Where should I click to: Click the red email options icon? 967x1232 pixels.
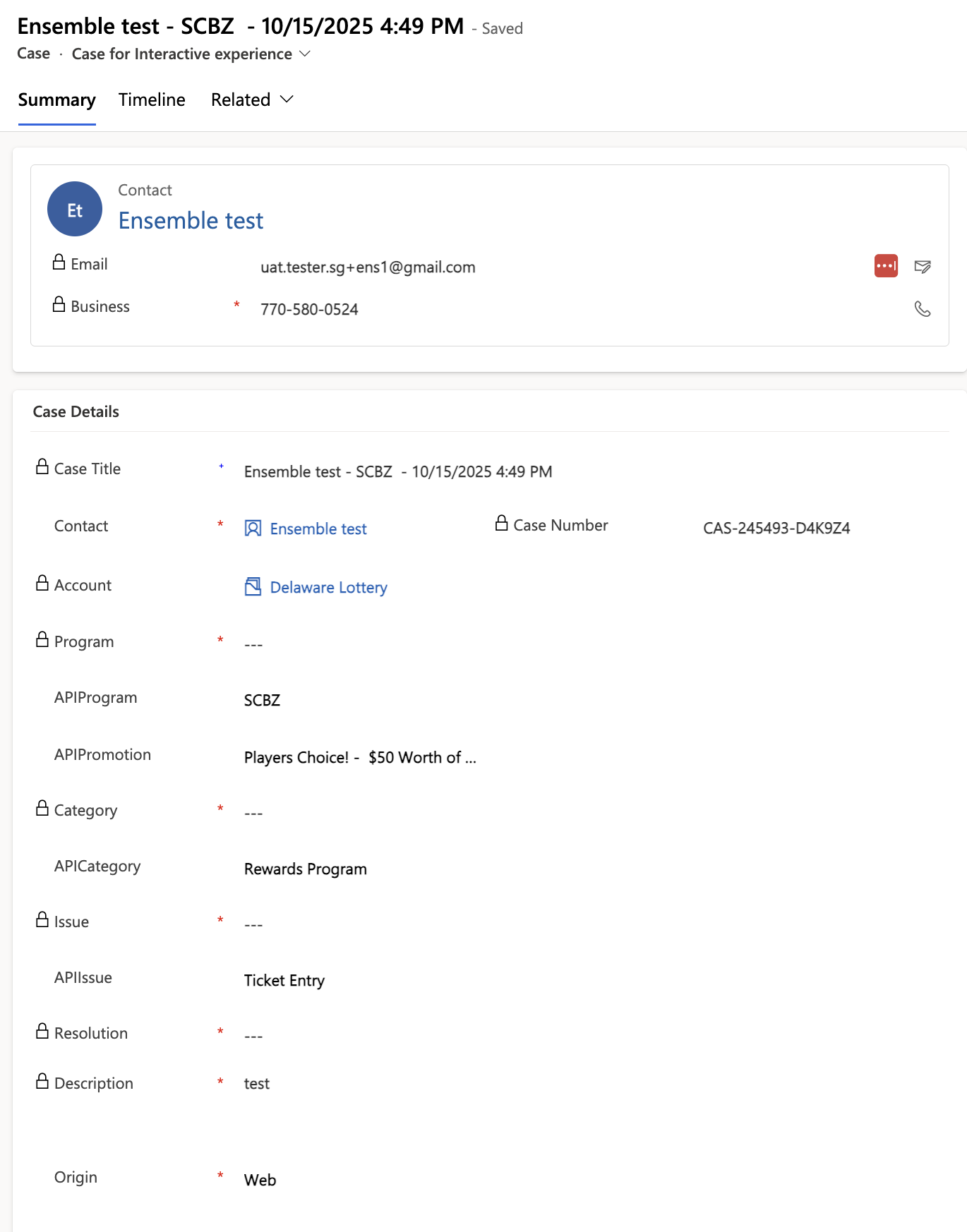886,266
